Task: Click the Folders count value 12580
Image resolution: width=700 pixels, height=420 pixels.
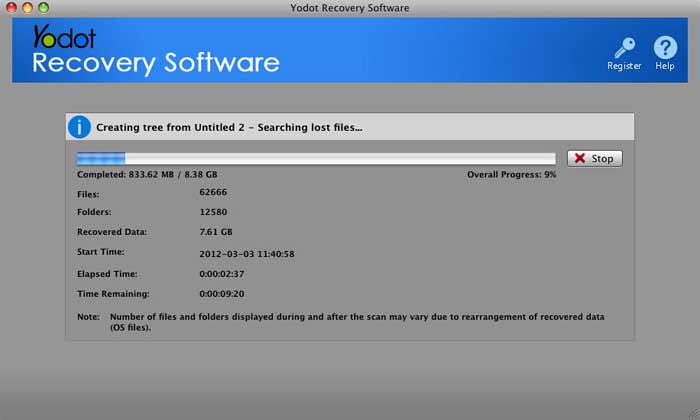Action: 213,212
